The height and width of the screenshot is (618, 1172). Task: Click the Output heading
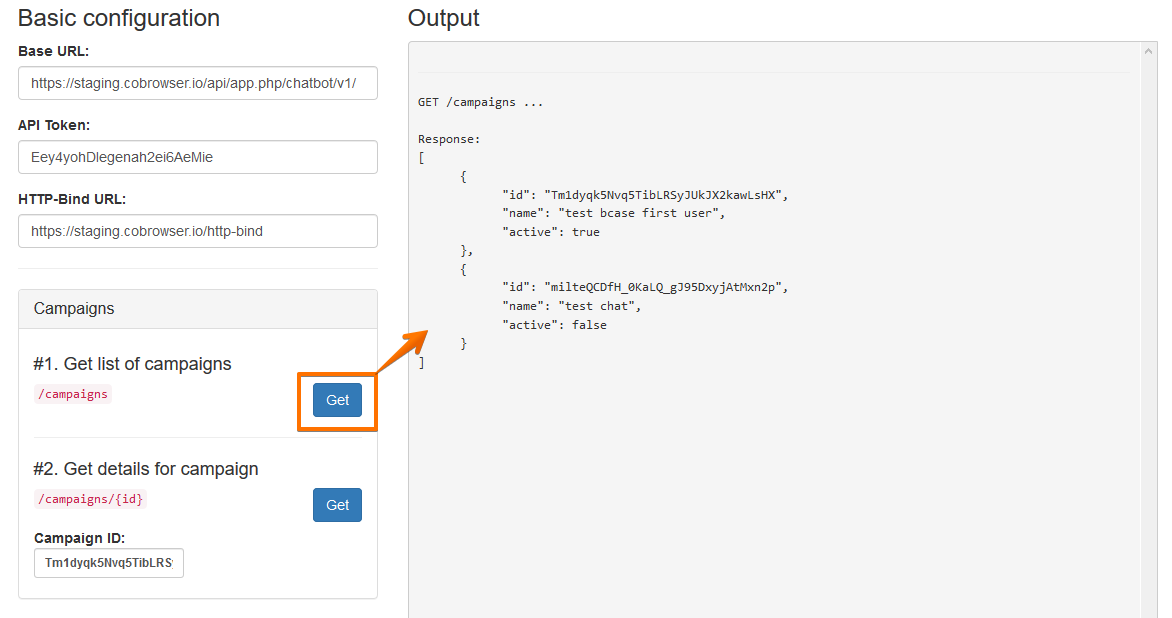pyautogui.click(x=443, y=18)
